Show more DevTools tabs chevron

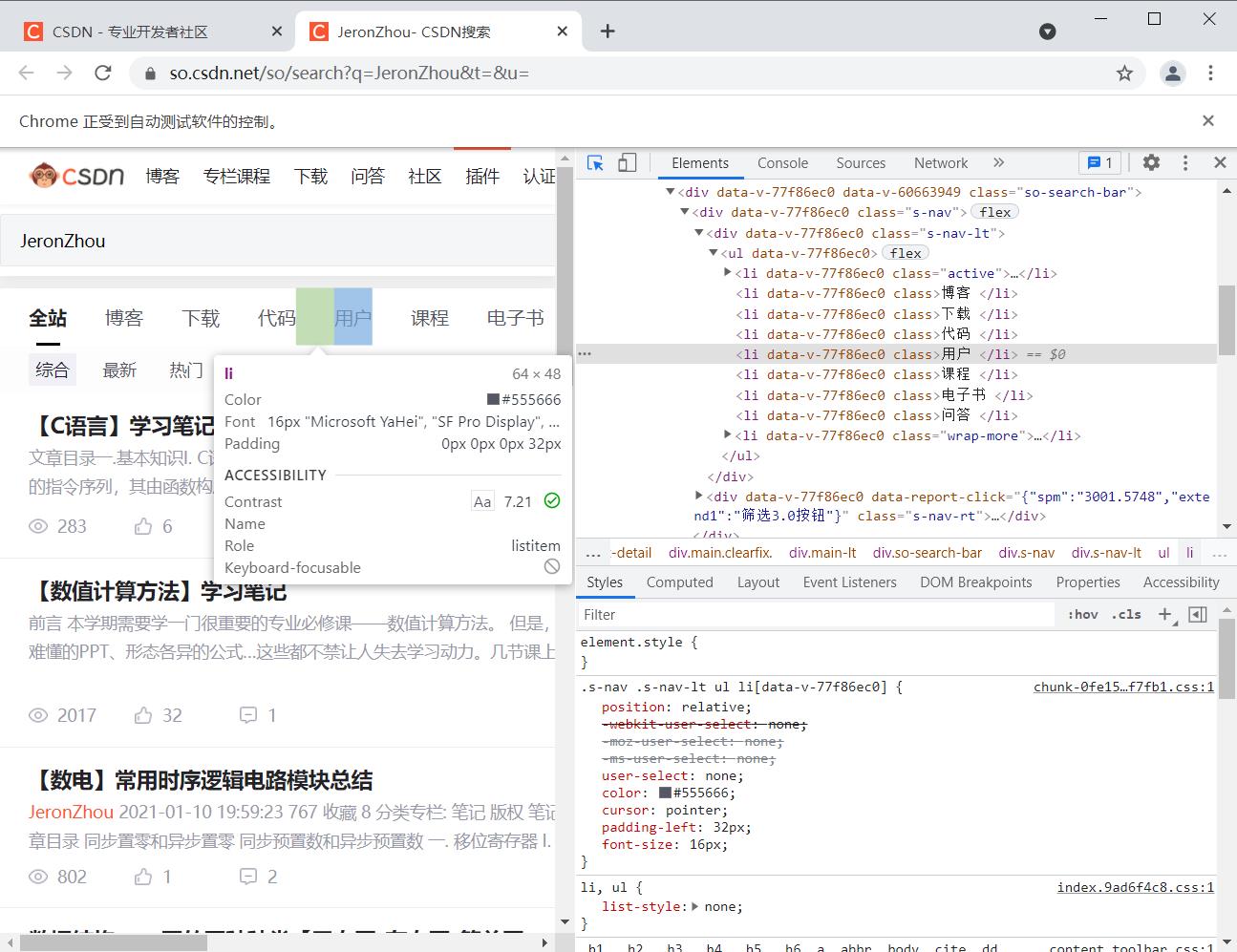click(998, 163)
